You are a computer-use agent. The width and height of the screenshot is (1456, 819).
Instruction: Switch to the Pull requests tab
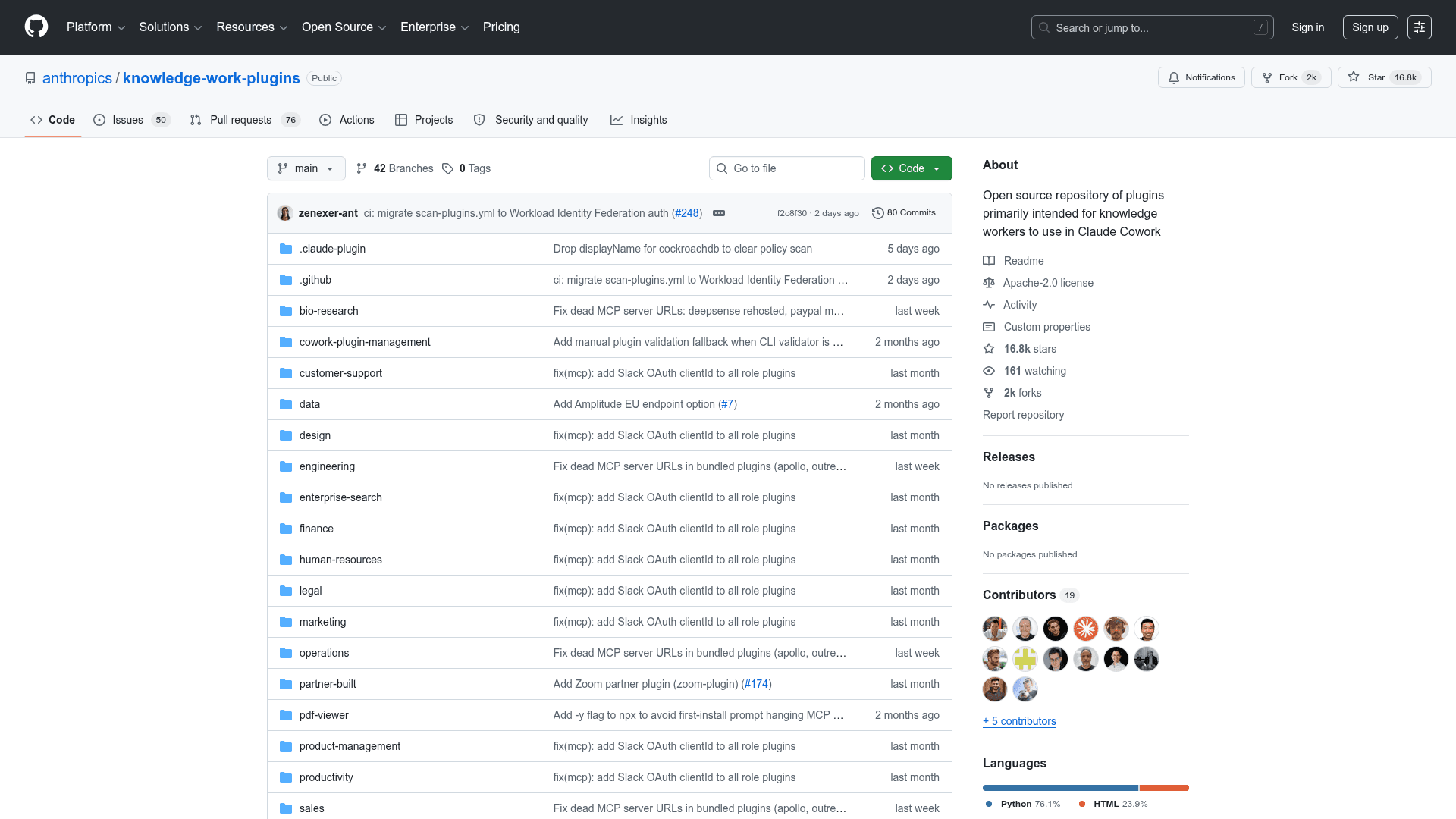245,120
